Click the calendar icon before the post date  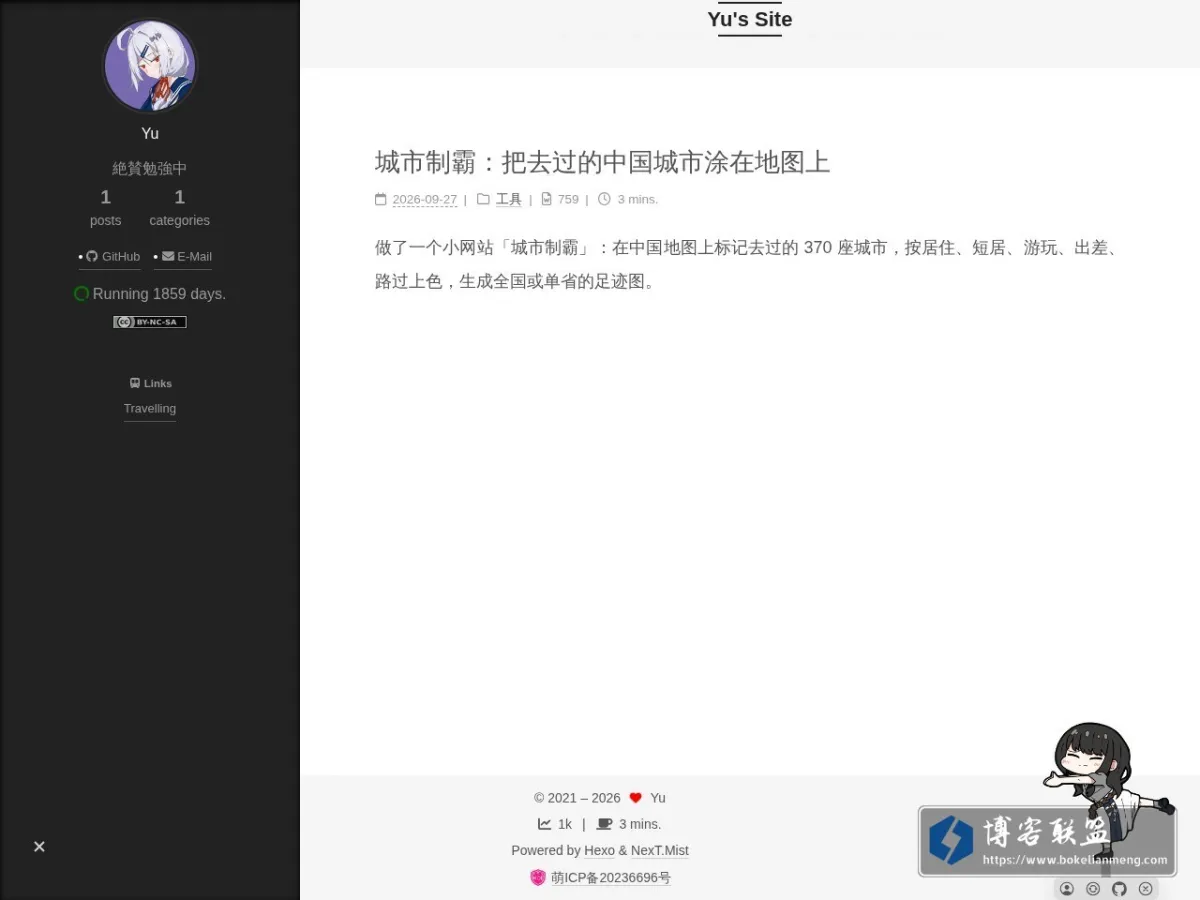pos(381,199)
